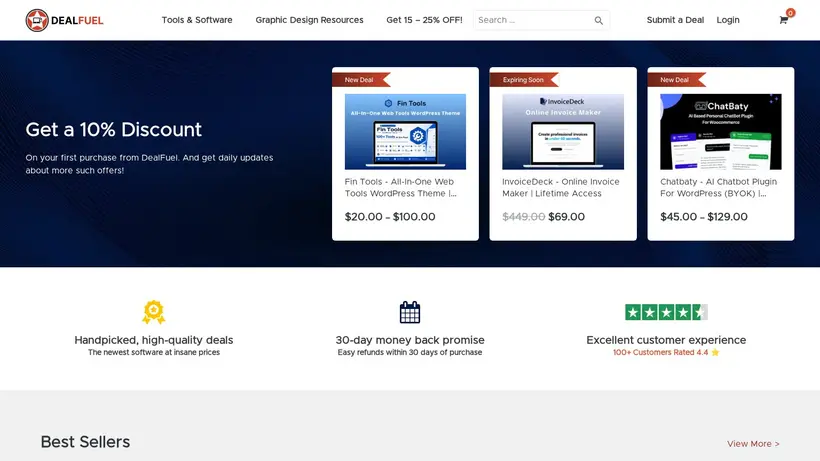Screen dimensions: 820x461
Task: Open Graphic Design Resources menu
Action: click(x=310, y=20)
